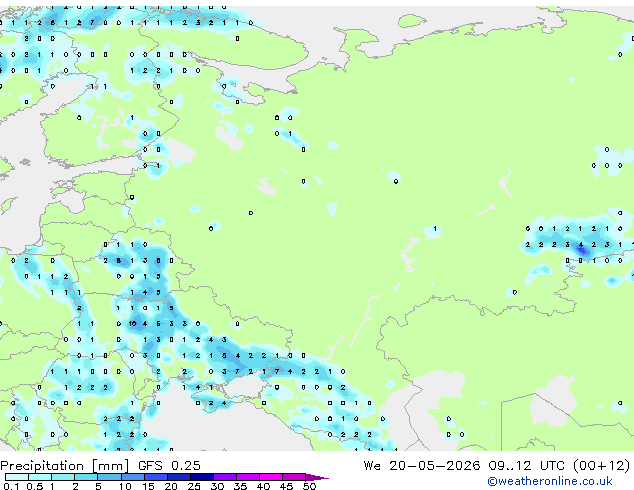Viewport: 634px width, 490px height.
Task: Click the legend scale label "35"
Action: click(240, 486)
